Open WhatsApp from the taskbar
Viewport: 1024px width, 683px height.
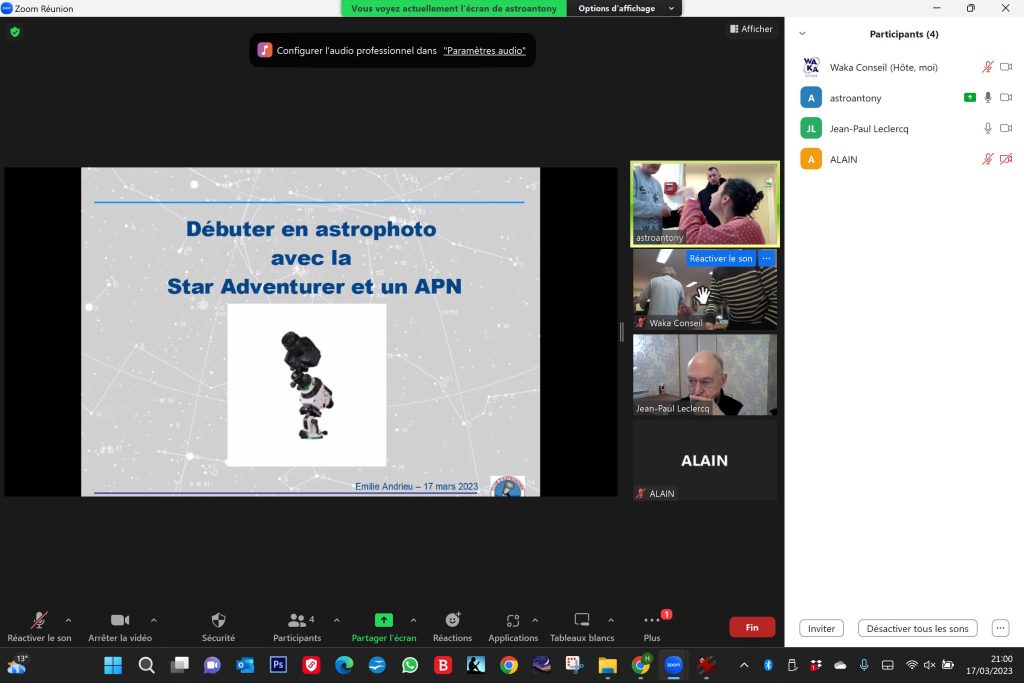[x=410, y=665]
